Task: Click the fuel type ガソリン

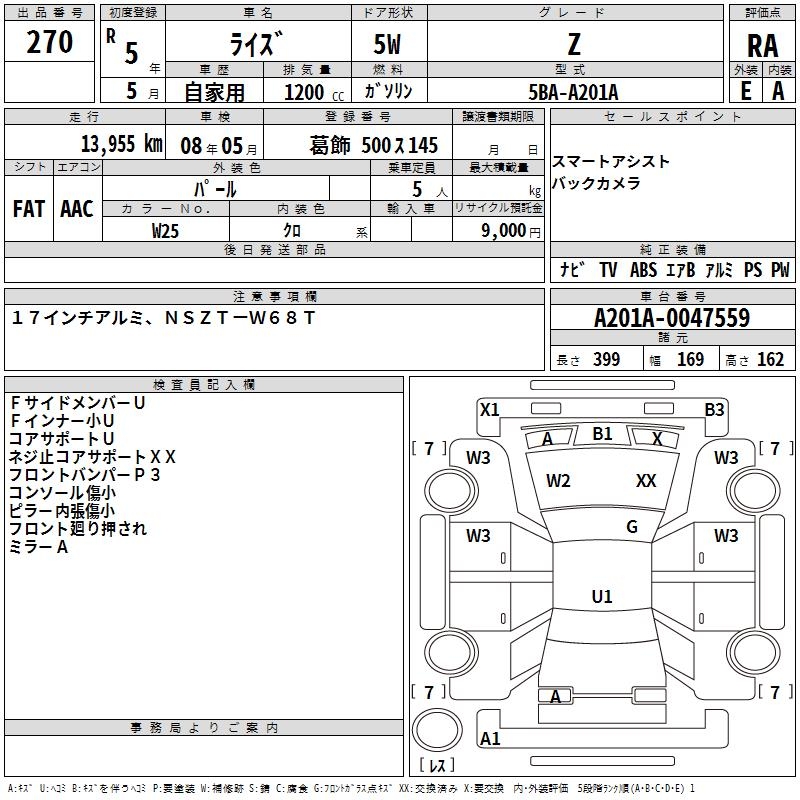Action: click(388, 91)
